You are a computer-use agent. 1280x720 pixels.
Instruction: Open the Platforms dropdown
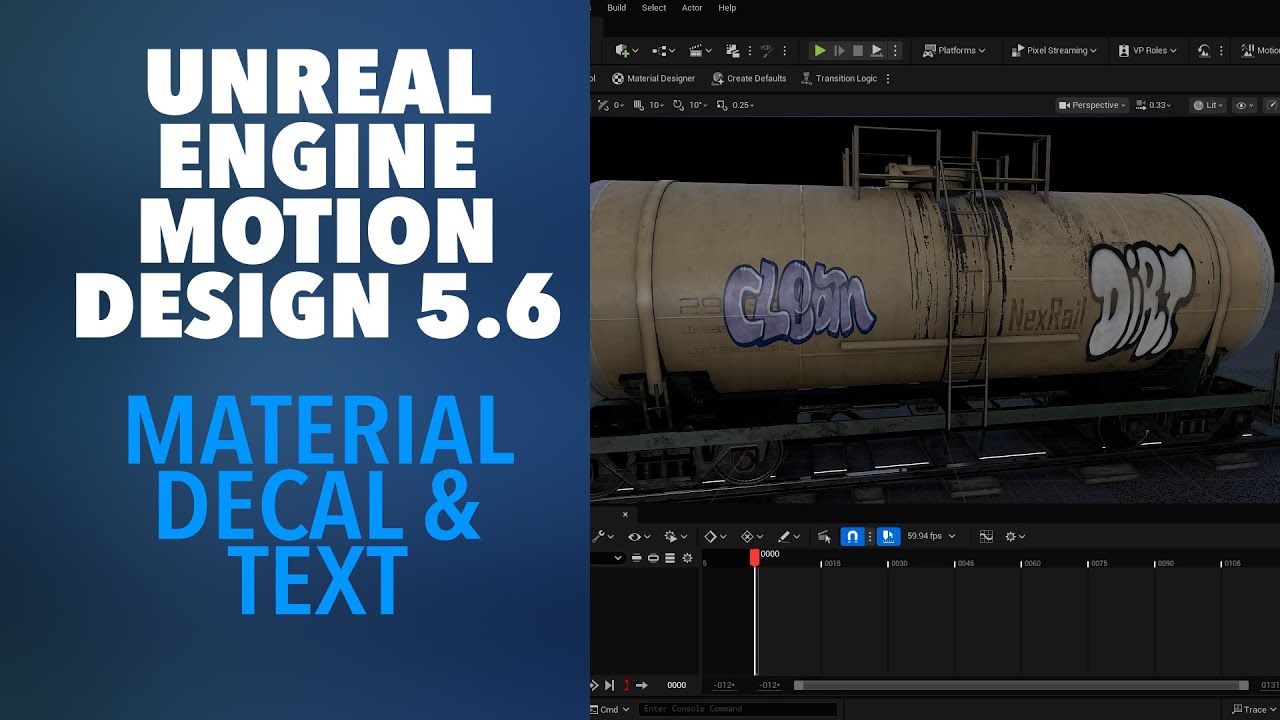tap(954, 50)
